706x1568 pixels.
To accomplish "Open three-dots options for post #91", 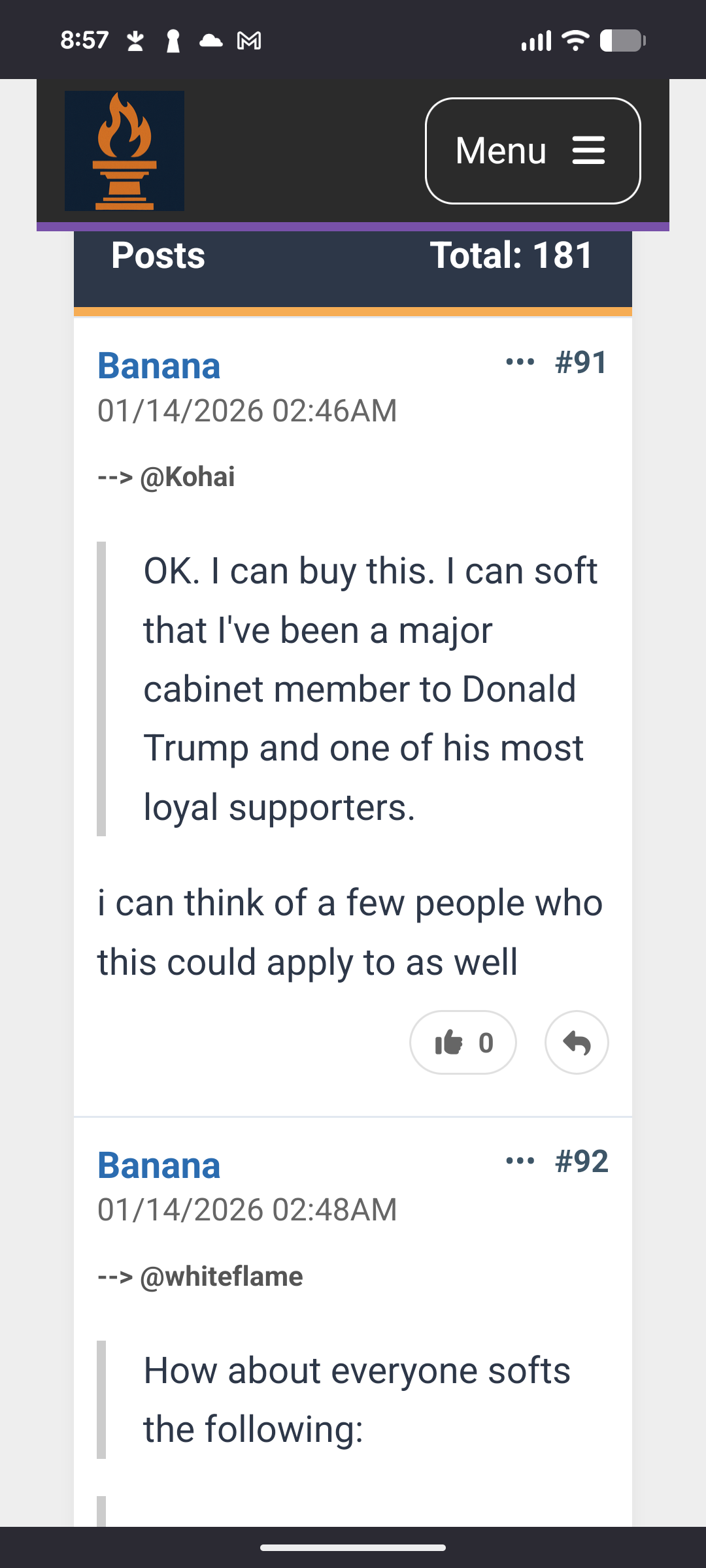I will click(x=520, y=362).
